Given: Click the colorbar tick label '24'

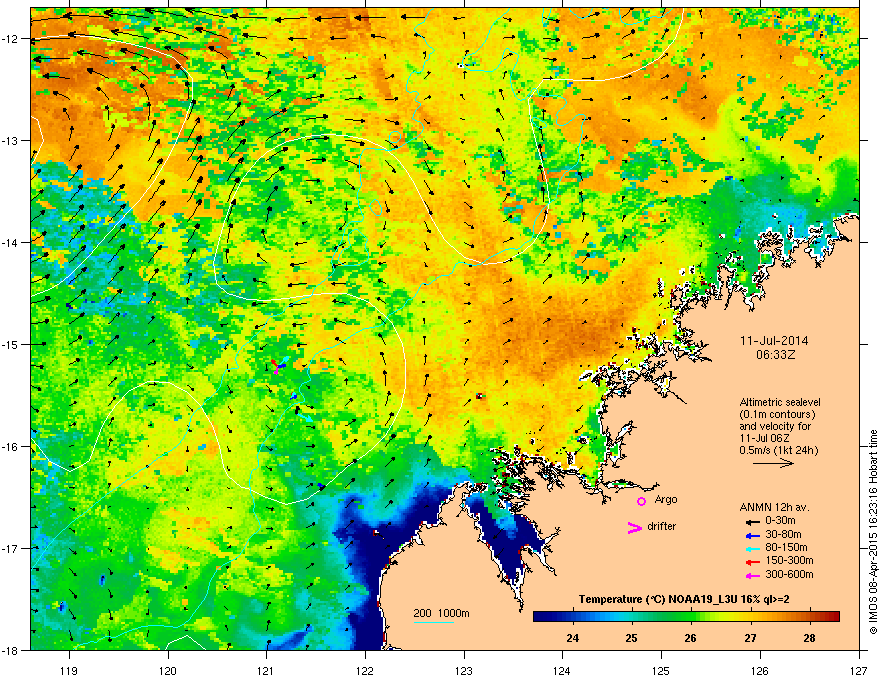Looking at the screenshot, I should coord(572,638).
